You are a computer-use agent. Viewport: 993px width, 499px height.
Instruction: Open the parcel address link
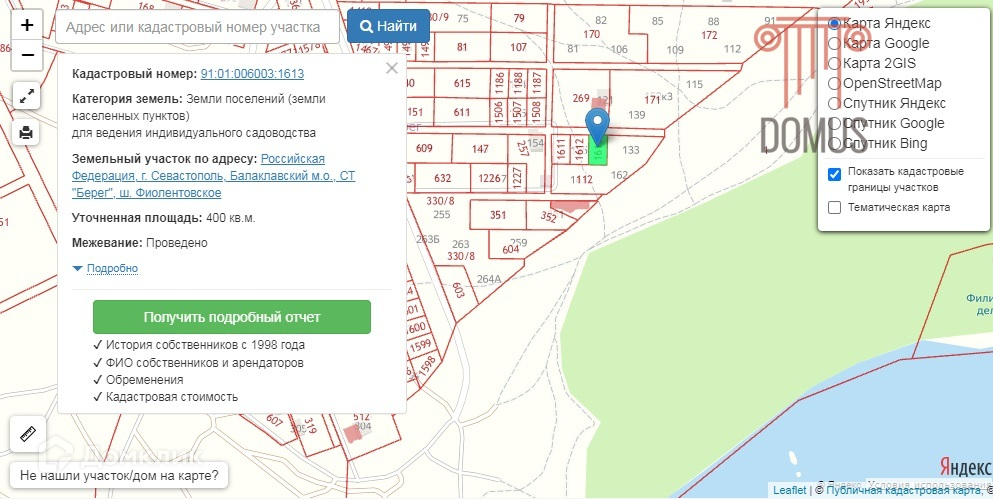[x=213, y=175]
